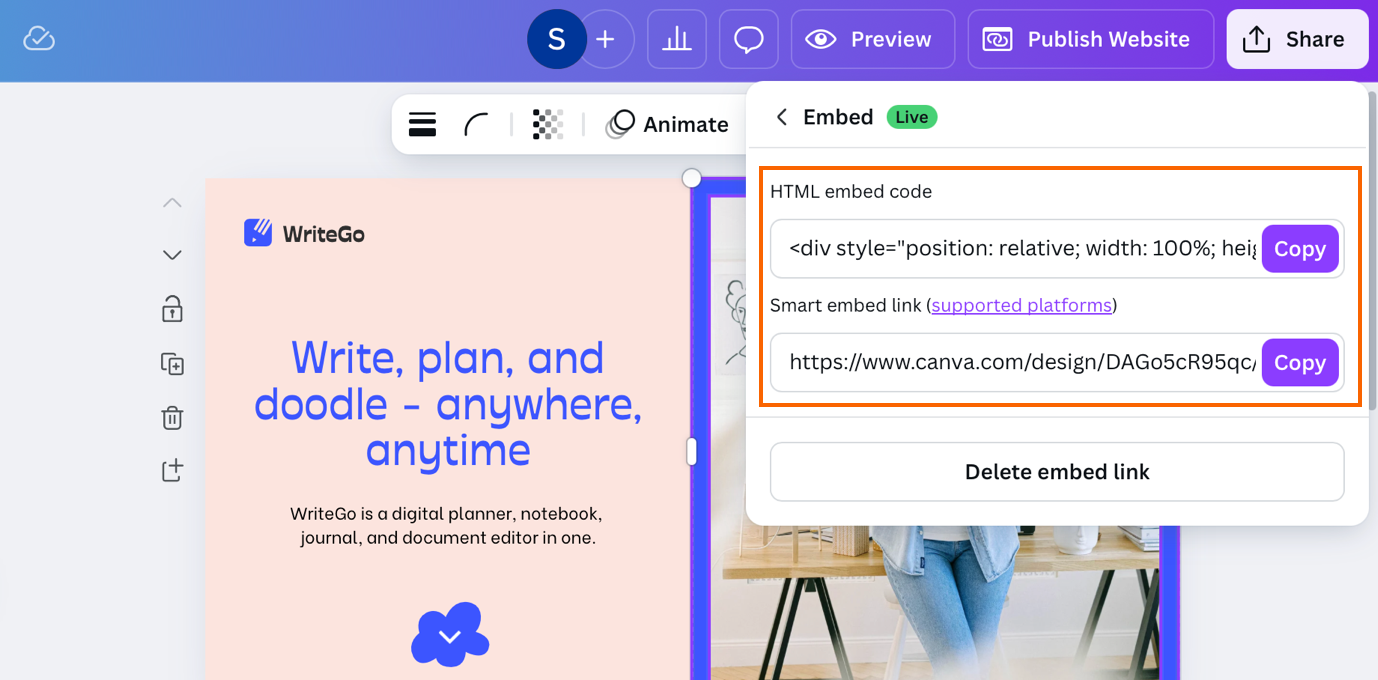The height and width of the screenshot is (680, 1378).
Task: Delete the page with the trash icon
Action: (x=172, y=417)
